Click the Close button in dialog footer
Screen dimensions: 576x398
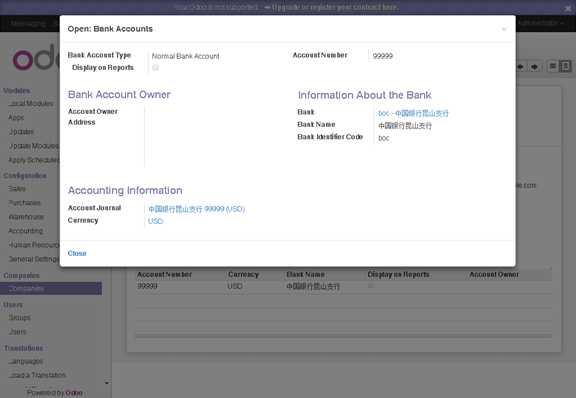pos(77,254)
